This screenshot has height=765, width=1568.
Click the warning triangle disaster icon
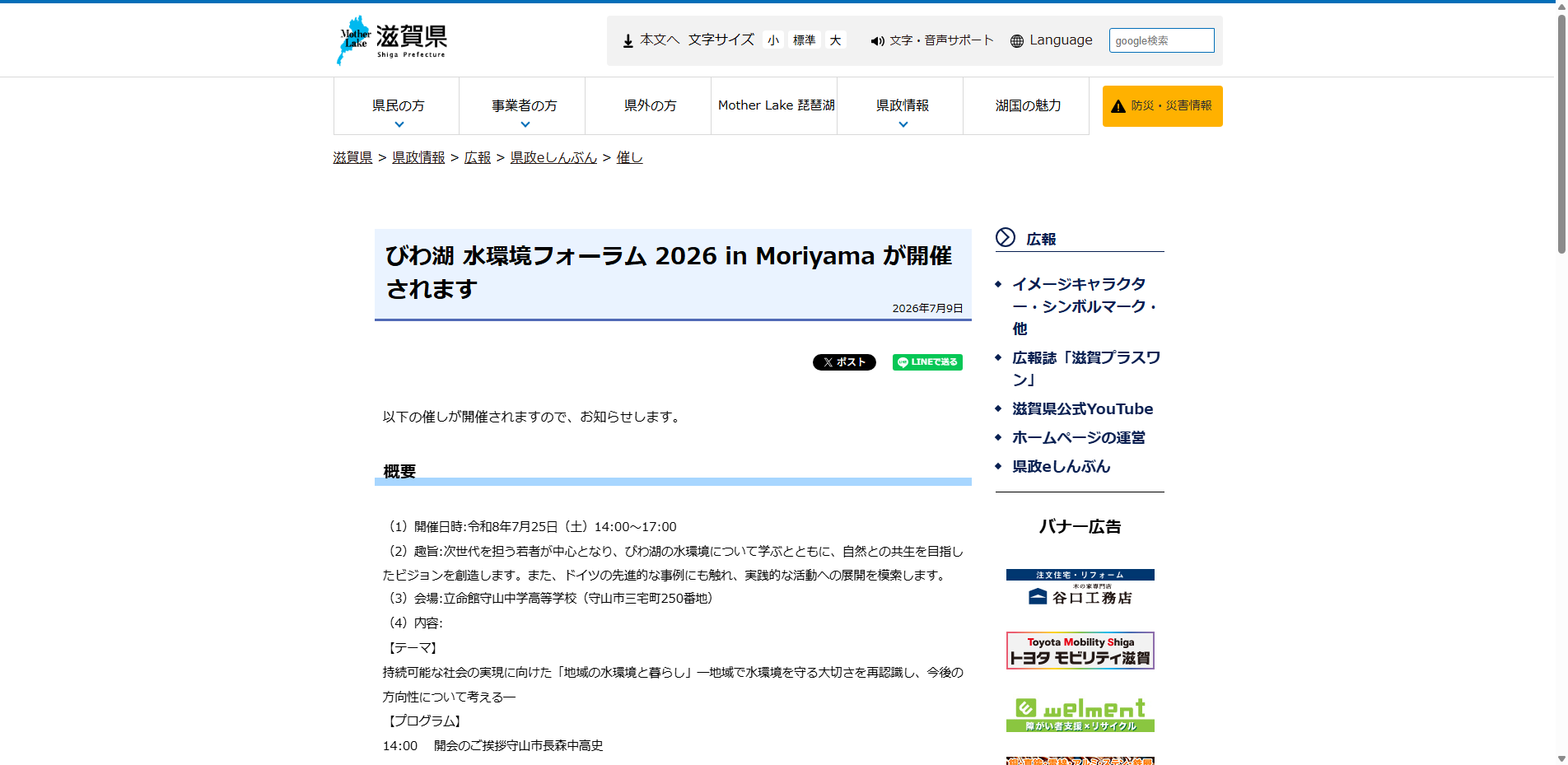[1118, 106]
